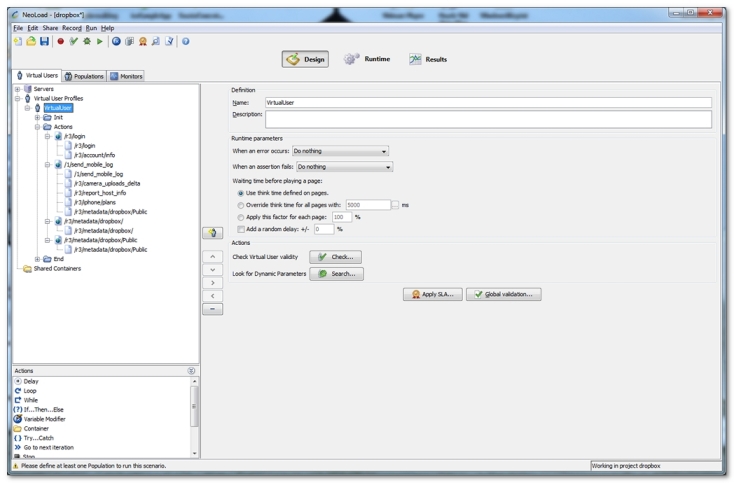Click the collapse chevrons icon in Actions panel header
The height and width of the screenshot is (483, 734).
point(191,371)
